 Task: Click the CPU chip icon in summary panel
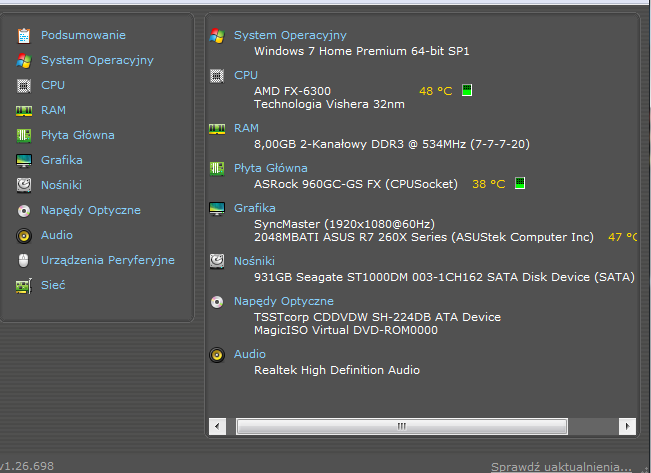pos(217,76)
